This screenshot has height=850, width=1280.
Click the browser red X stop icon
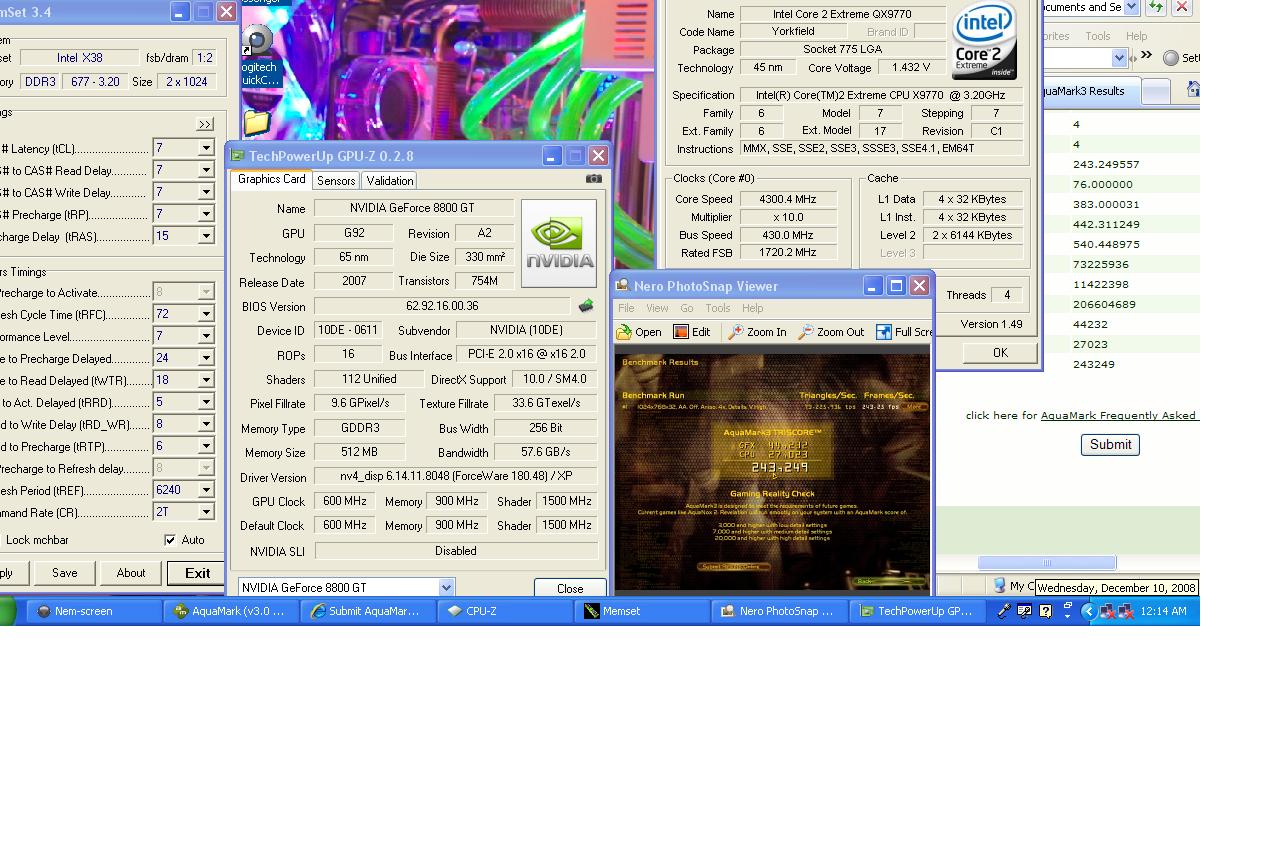point(1181,7)
